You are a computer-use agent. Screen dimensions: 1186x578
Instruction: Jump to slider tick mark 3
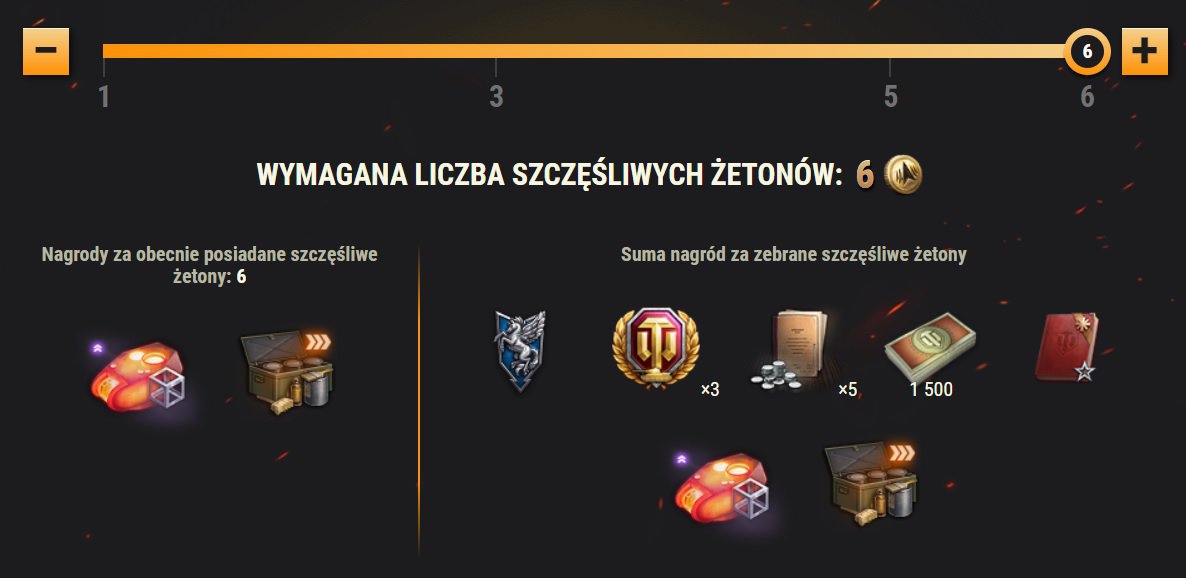tap(496, 96)
